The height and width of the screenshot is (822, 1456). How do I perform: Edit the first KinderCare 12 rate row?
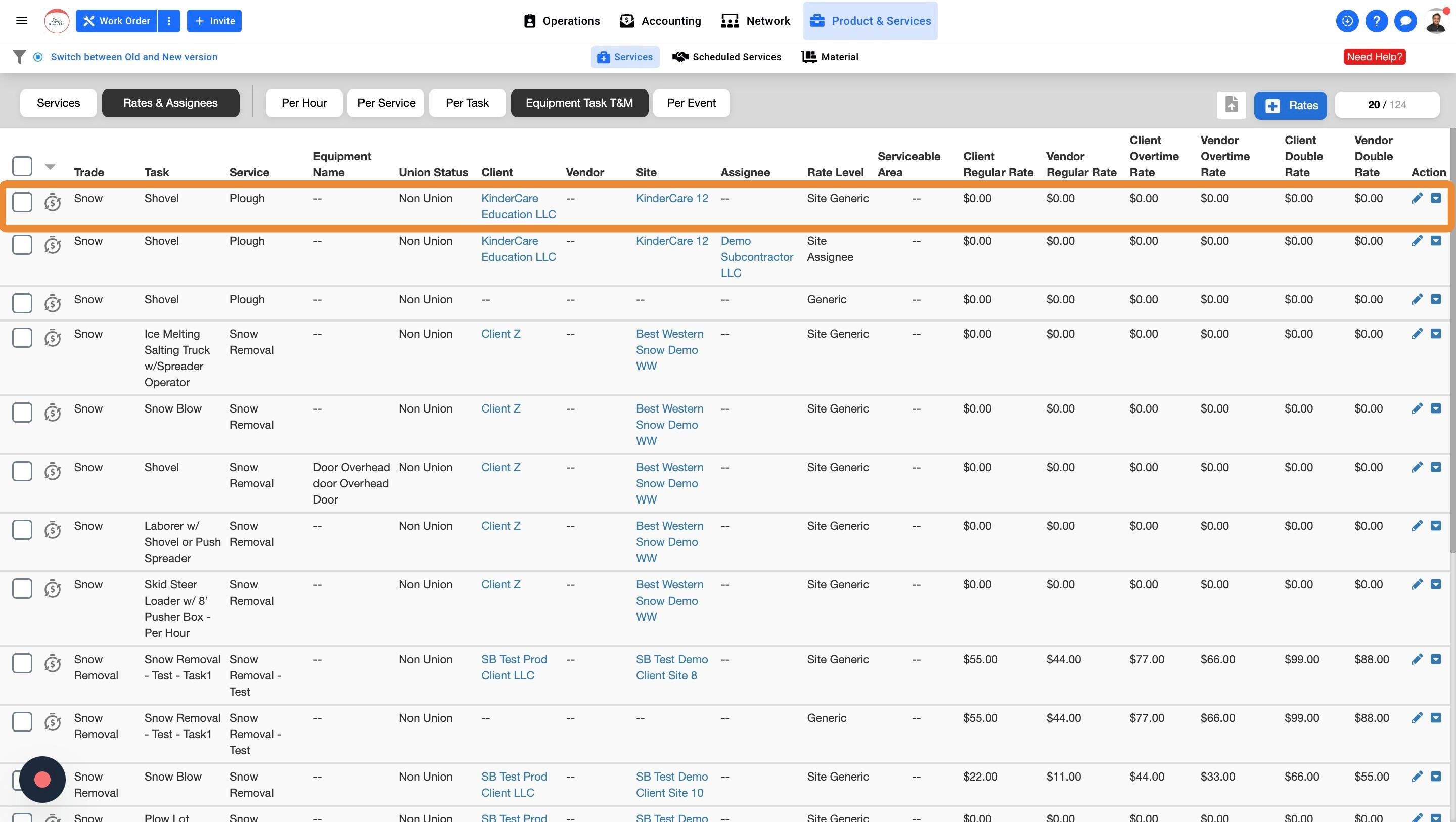(1417, 199)
